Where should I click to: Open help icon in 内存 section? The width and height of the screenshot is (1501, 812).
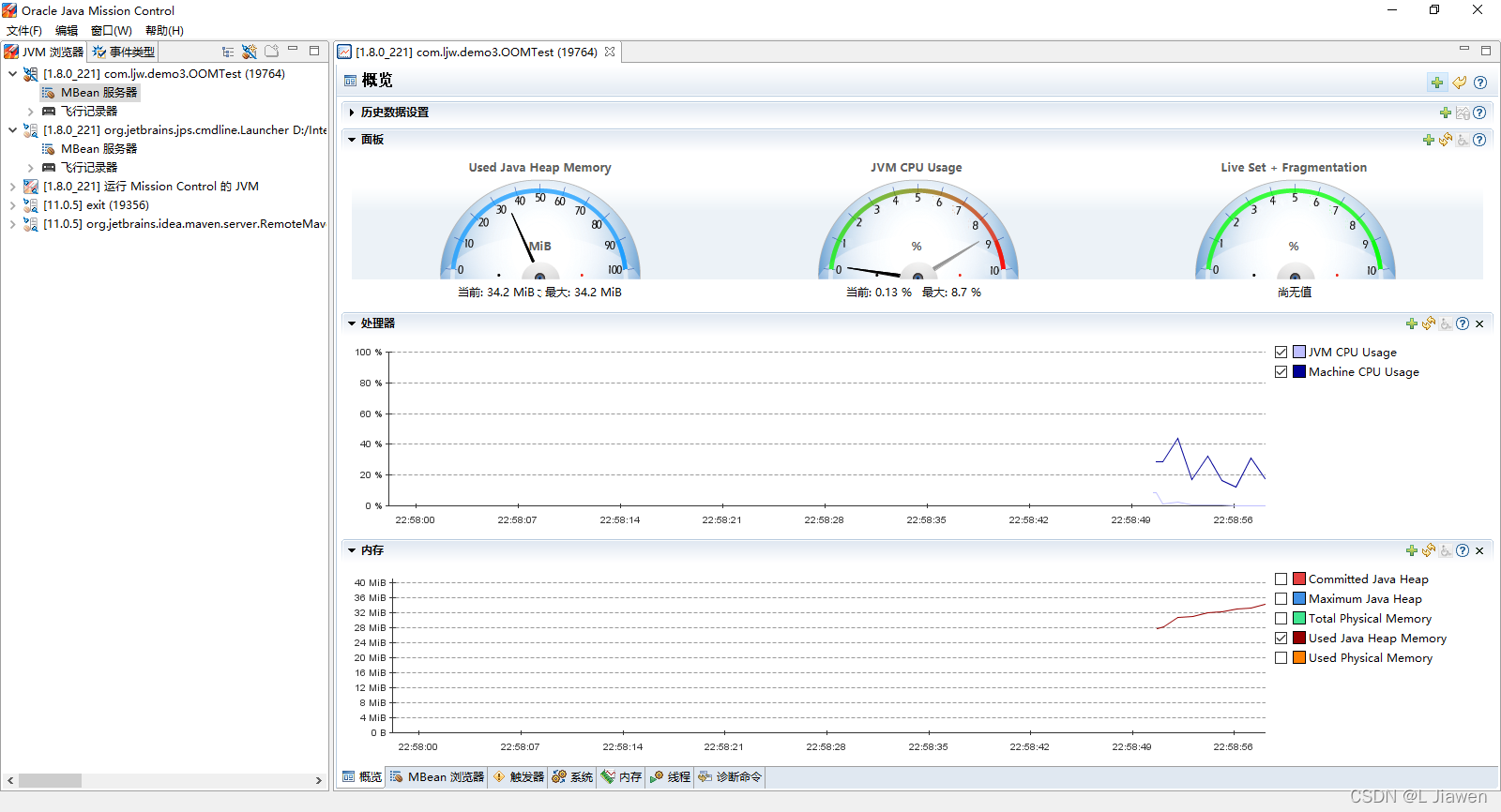point(1463,550)
